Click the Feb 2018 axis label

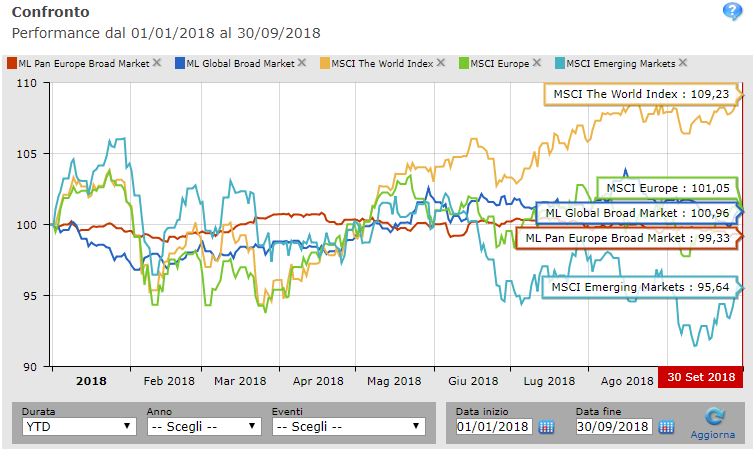point(169,381)
